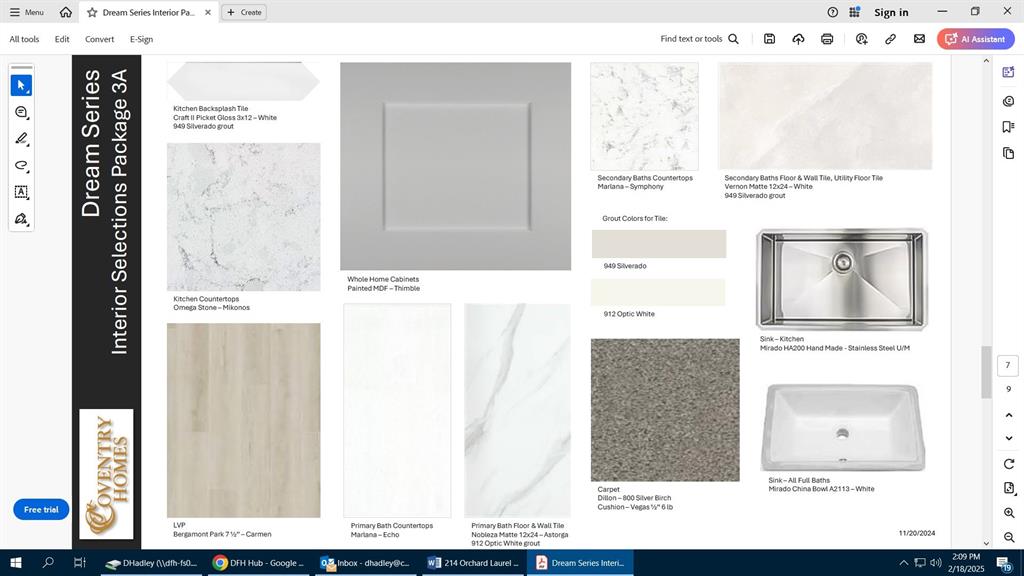Pick the freehand Draw tool

[x=21, y=166]
